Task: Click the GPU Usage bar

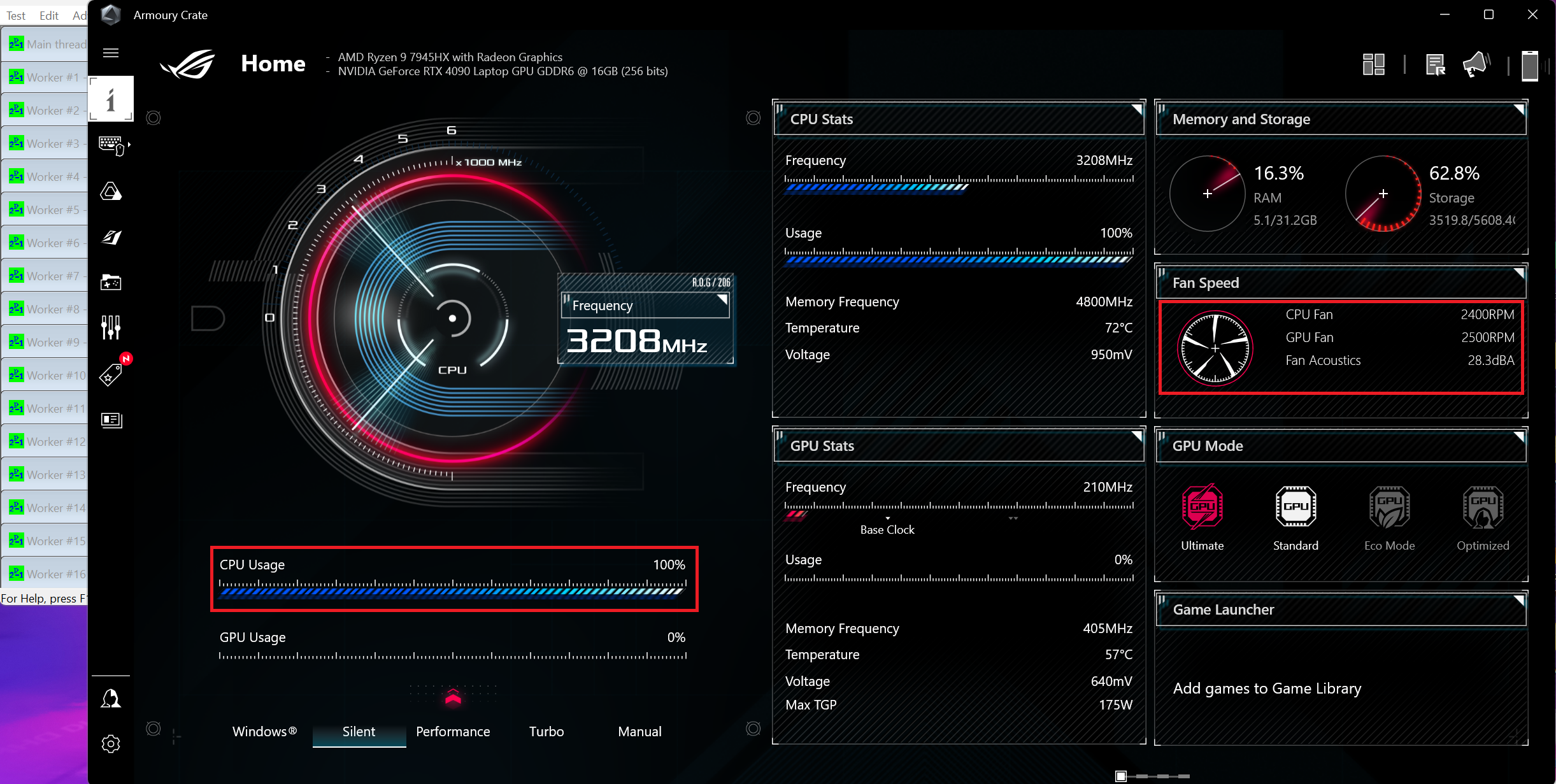Action: [453, 656]
